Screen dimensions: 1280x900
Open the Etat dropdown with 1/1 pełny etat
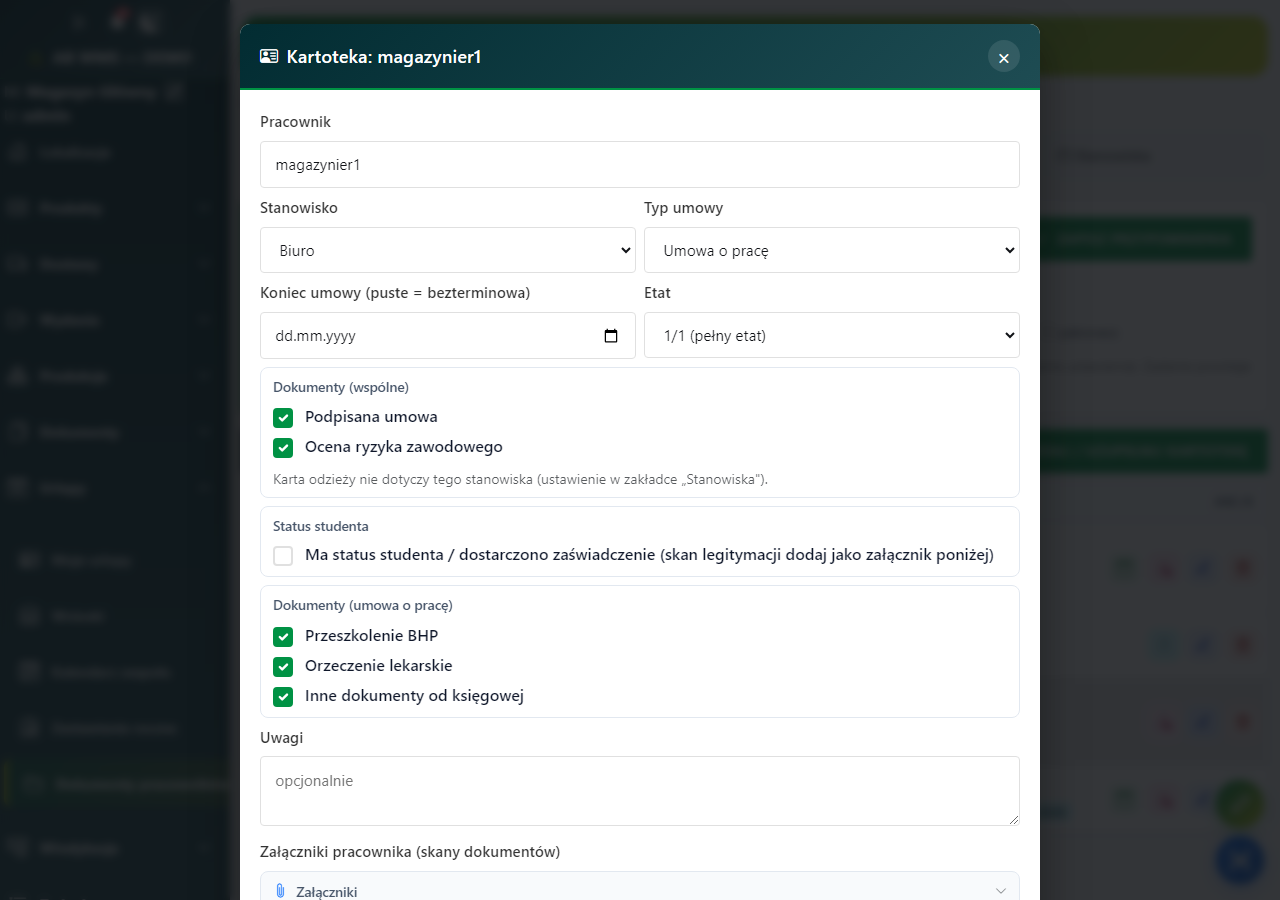coord(832,335)
